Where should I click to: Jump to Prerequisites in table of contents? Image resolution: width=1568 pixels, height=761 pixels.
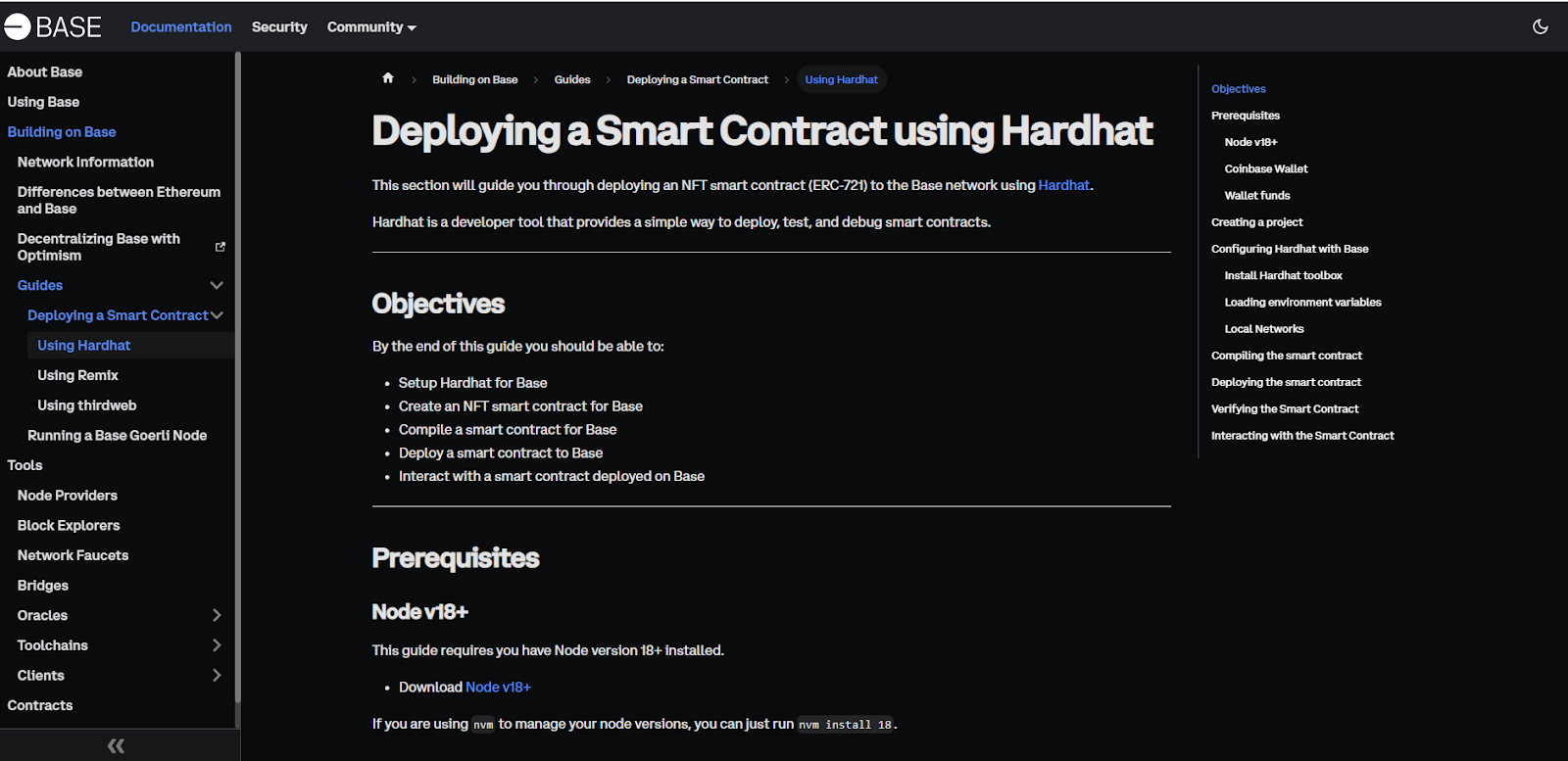(x=1246, y=116)
